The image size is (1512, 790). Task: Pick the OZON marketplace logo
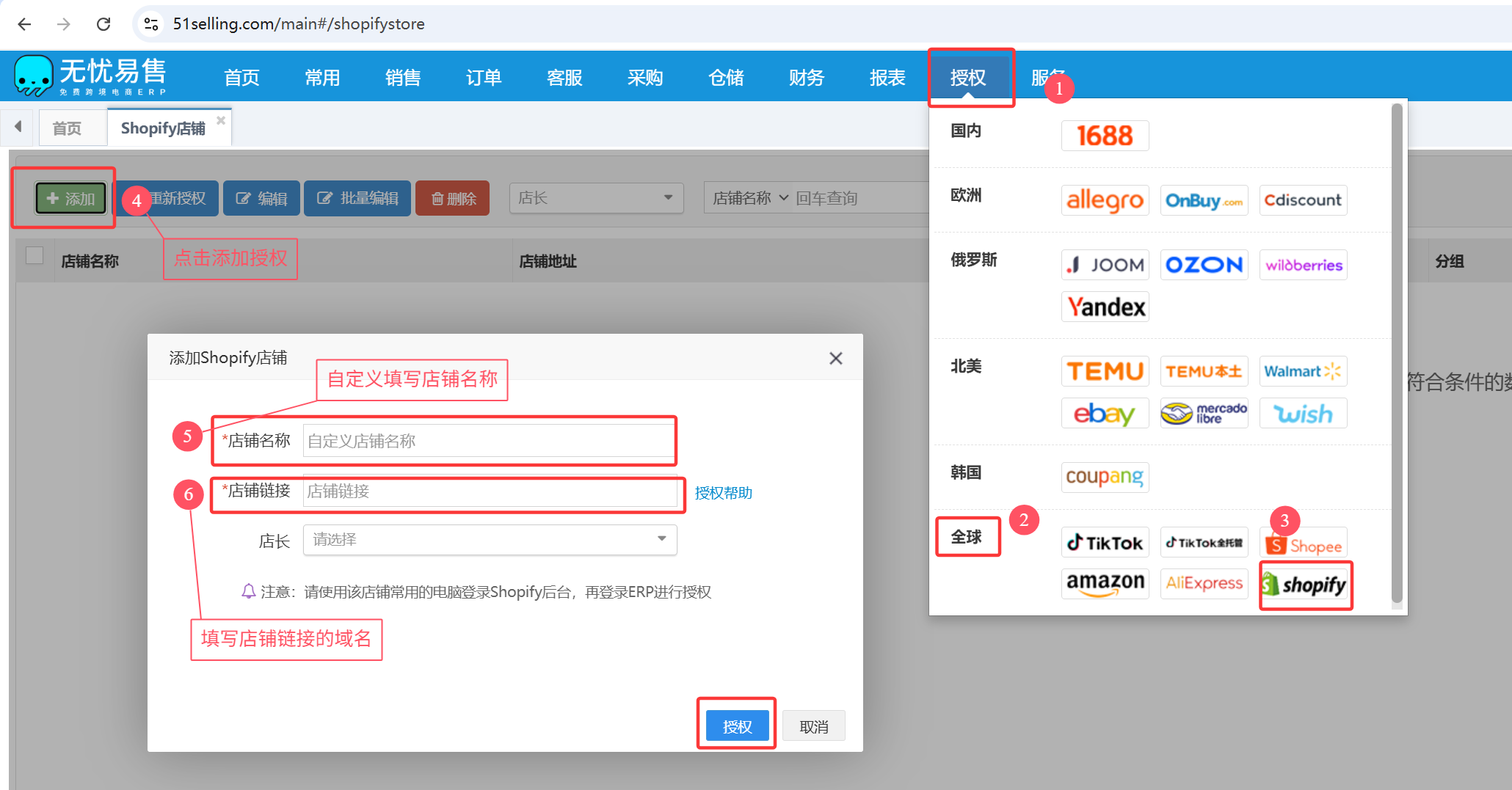(1204, 265)
